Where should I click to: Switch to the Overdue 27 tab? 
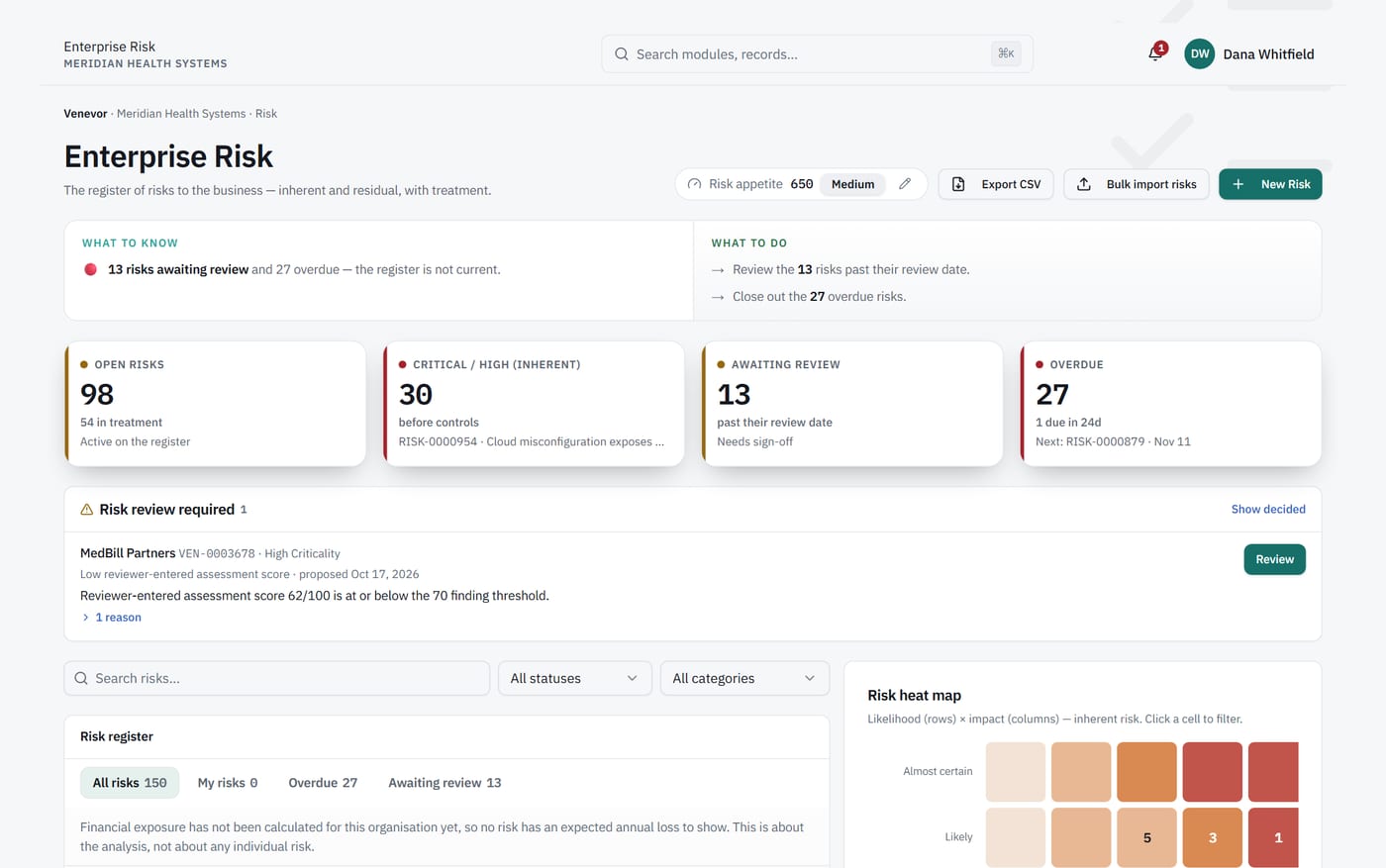pos(323,783)
